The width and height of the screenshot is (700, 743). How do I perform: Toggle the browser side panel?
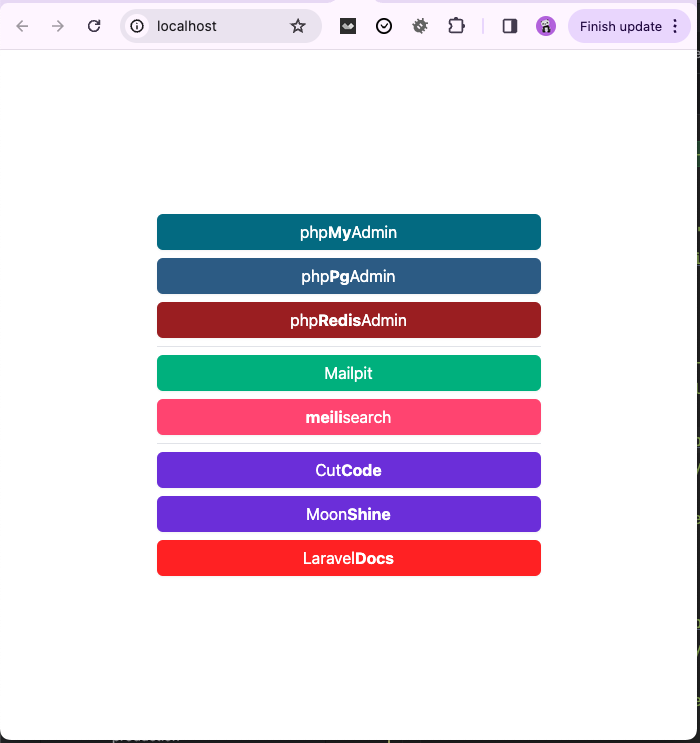point(510,26)
